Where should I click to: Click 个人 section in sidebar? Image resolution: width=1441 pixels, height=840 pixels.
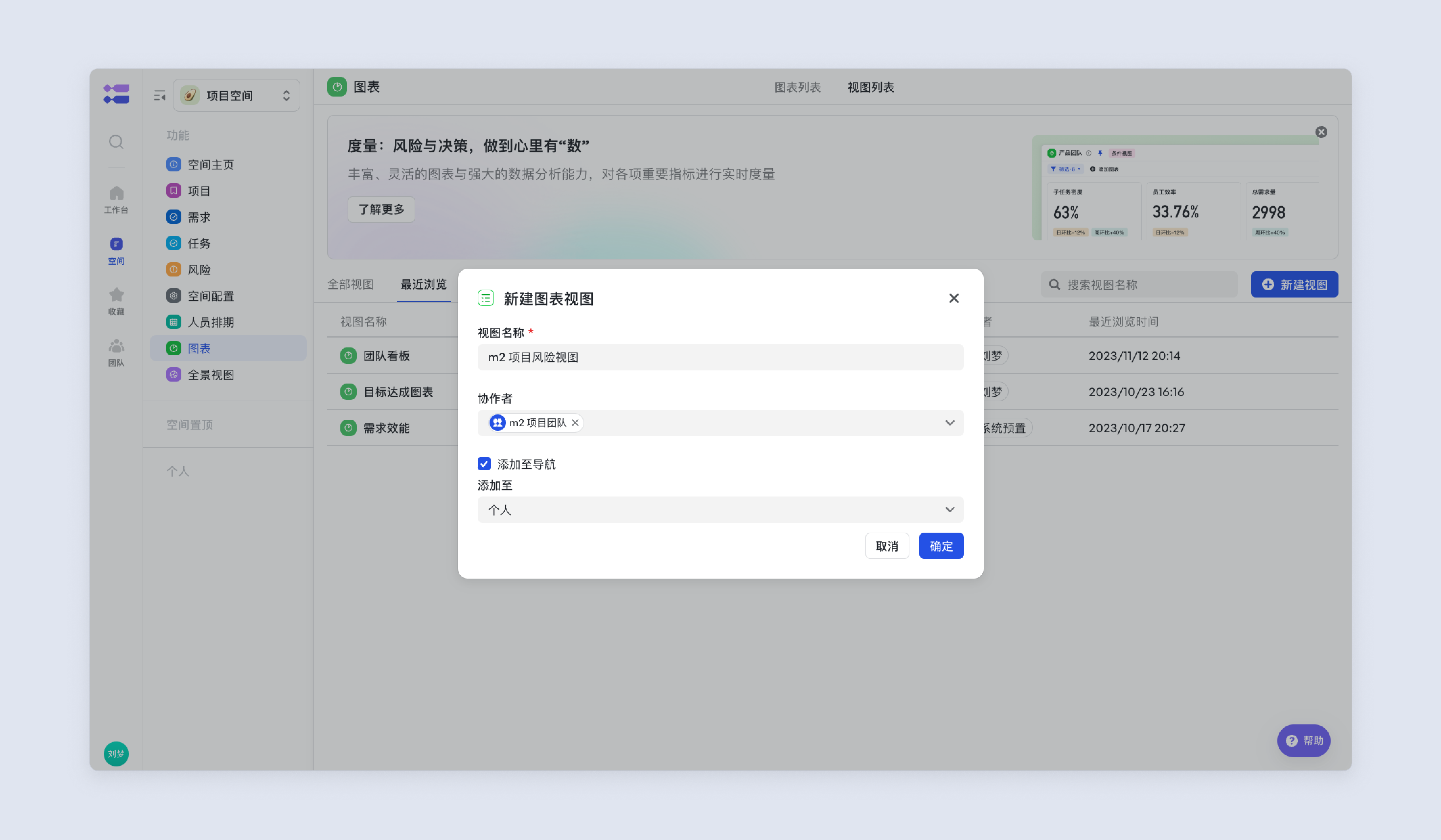pyautogui.click(x=178, y=472)
